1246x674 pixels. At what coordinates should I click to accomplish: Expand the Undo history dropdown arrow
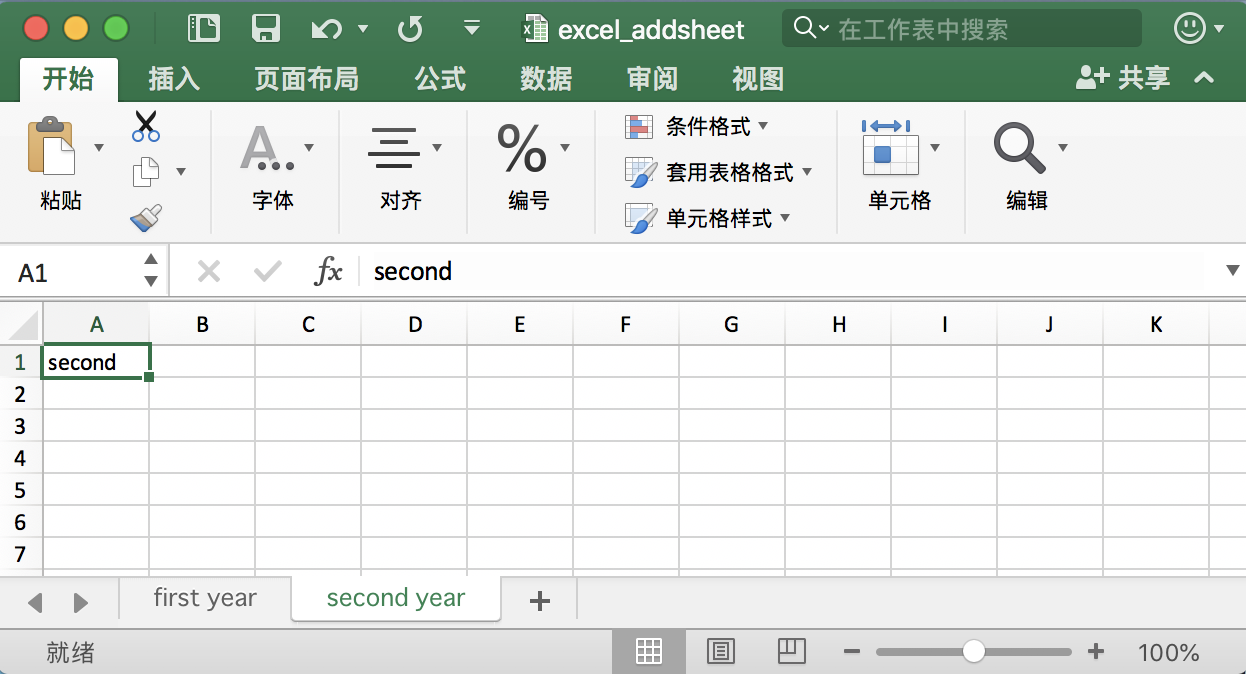click(x=363, y=29)
